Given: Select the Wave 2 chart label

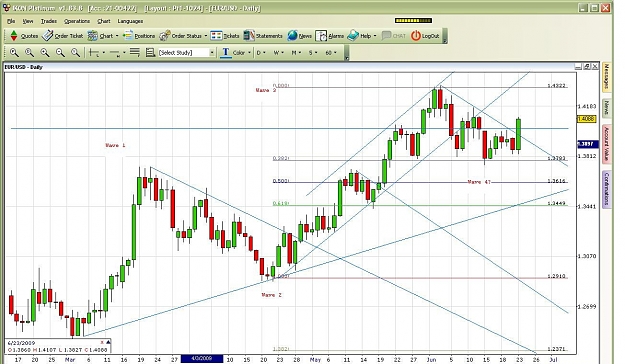Looking at the screenshot, I should point(271,295).
